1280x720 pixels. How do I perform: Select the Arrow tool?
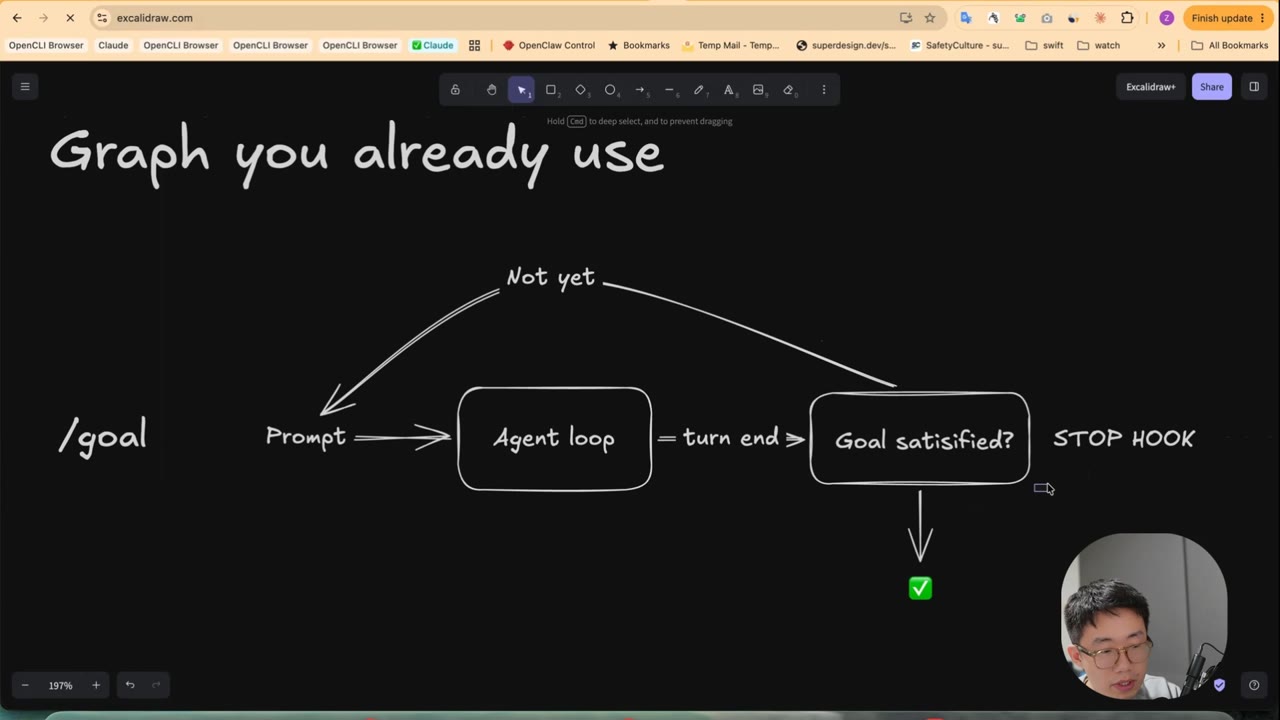point(640,89)
